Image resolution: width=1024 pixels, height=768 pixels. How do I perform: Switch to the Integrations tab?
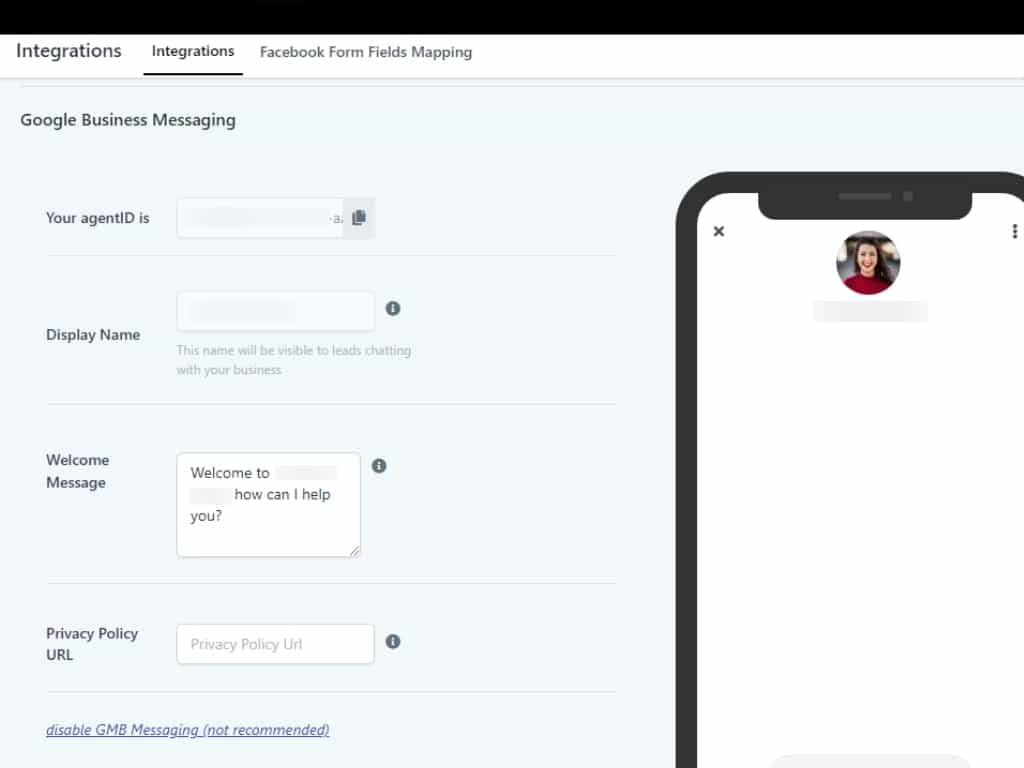tap(193, 51)
